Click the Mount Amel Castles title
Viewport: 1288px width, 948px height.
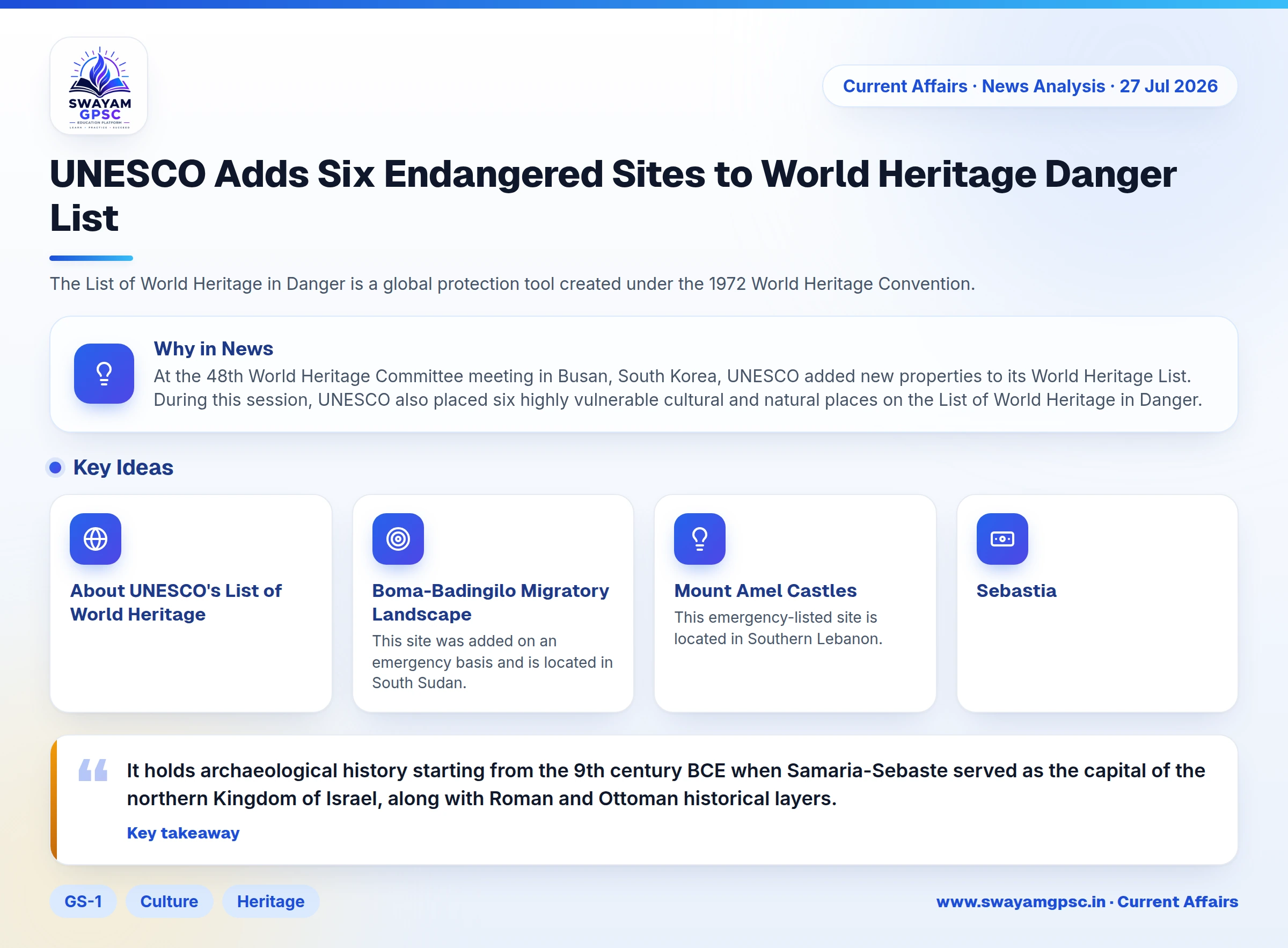765,590
